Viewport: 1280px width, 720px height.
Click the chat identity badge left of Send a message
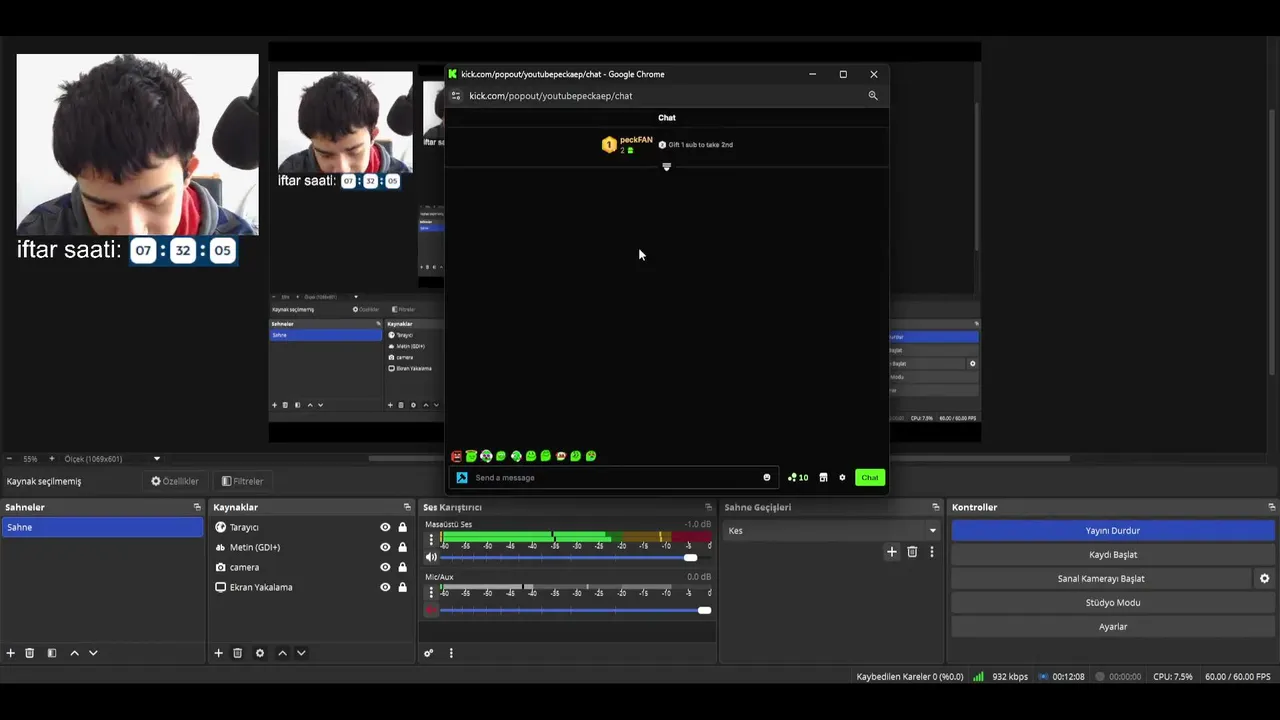(x=462, y=477)
